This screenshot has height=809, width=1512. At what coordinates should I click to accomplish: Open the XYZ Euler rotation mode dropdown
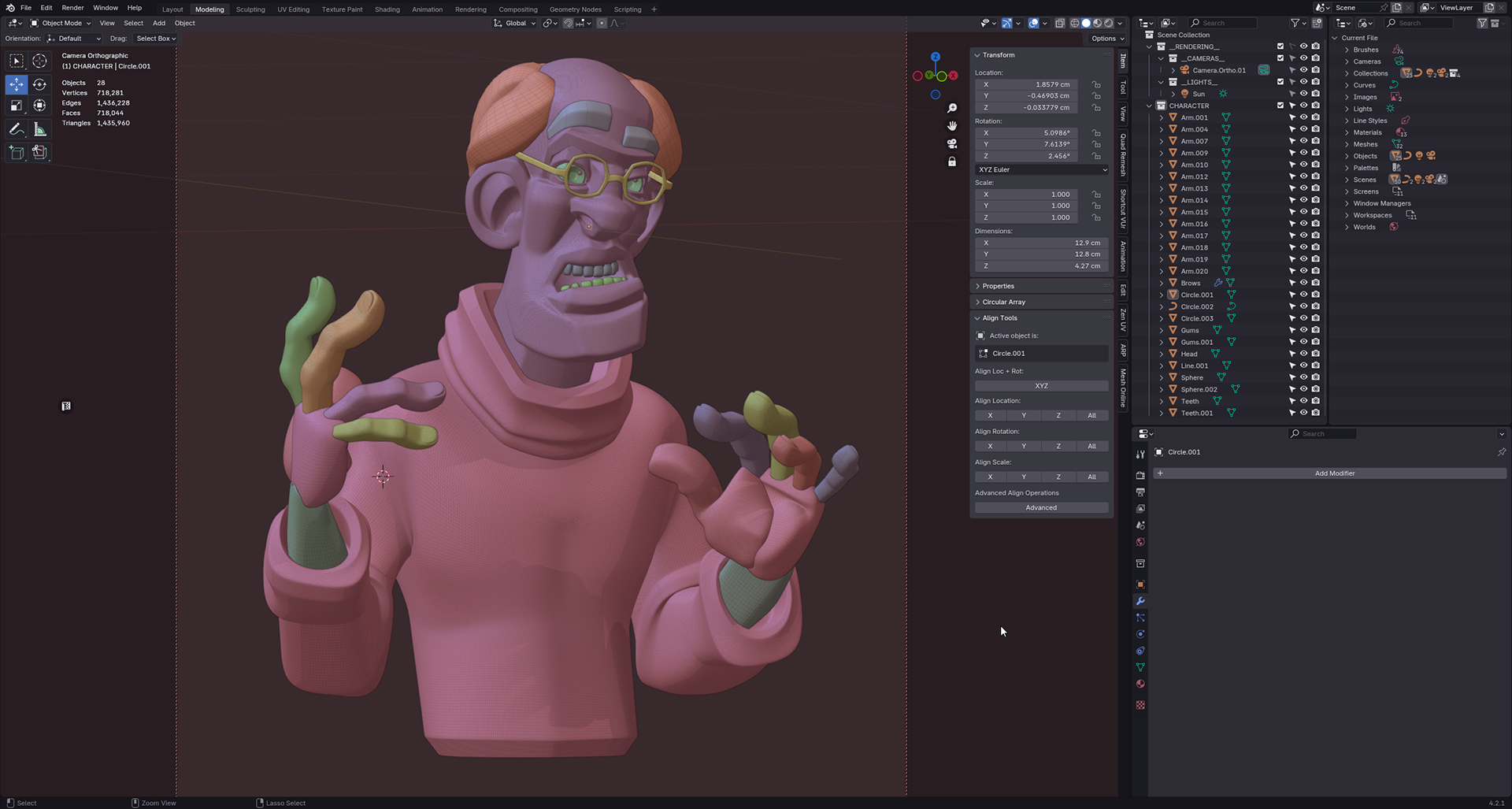pyautogui.click(x=1042, y=169)
